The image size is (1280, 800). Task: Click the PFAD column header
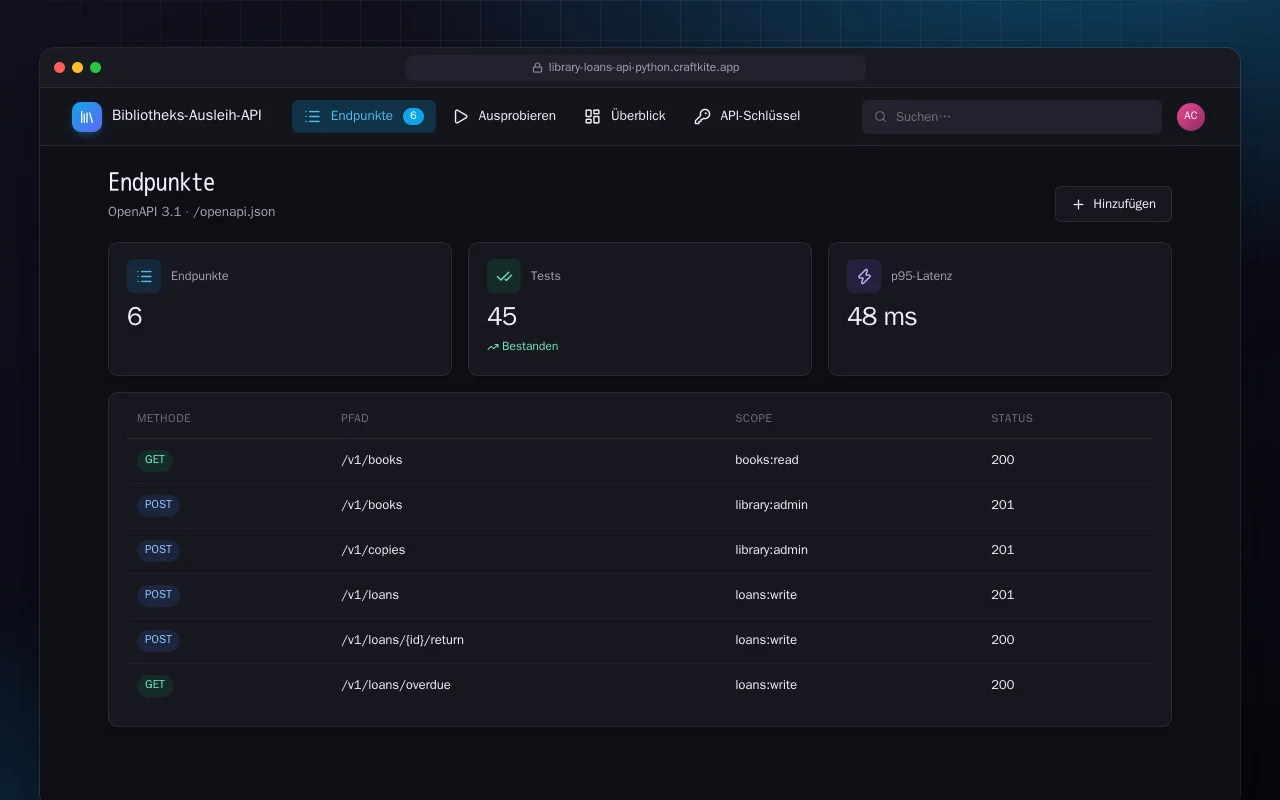point(355,418)
